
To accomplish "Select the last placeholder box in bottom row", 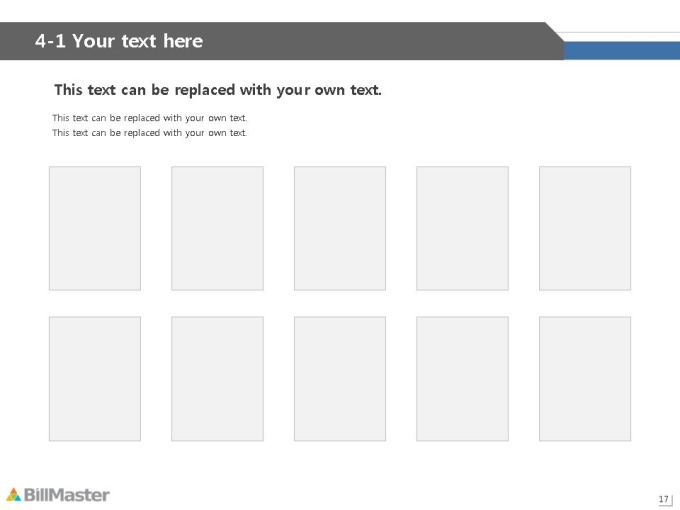I will (585, 379).
